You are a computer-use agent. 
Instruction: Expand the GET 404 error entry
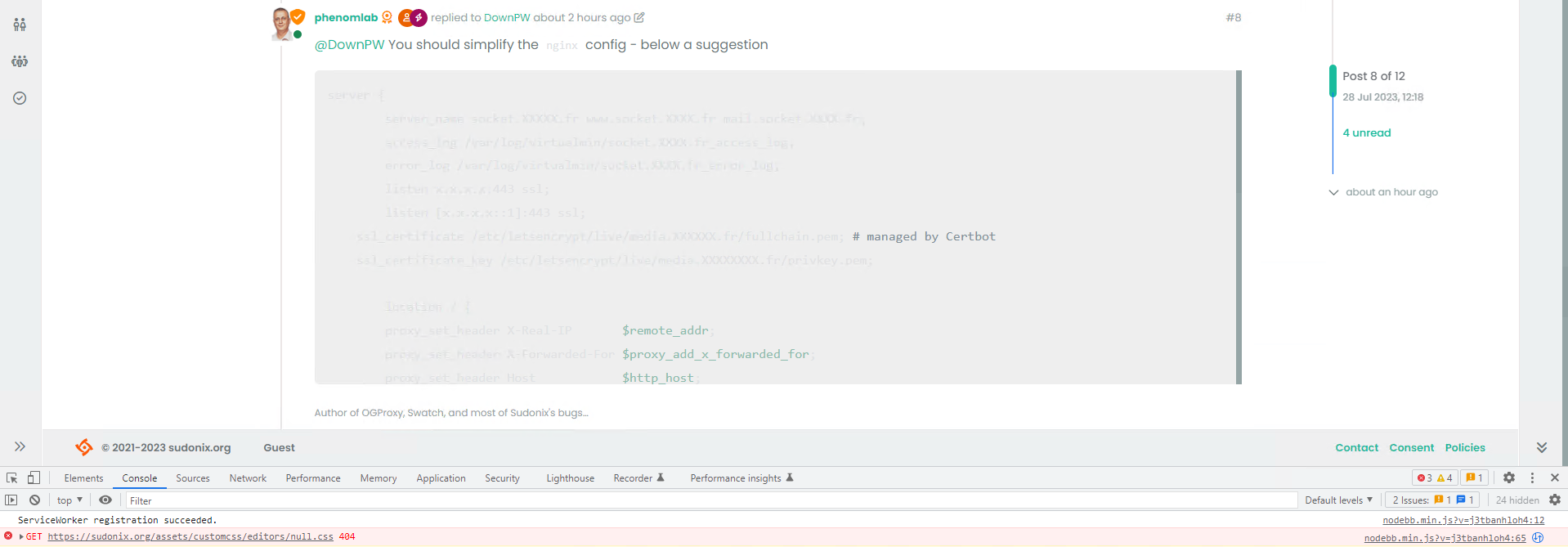pyautogui.click(x=22, y=537)
